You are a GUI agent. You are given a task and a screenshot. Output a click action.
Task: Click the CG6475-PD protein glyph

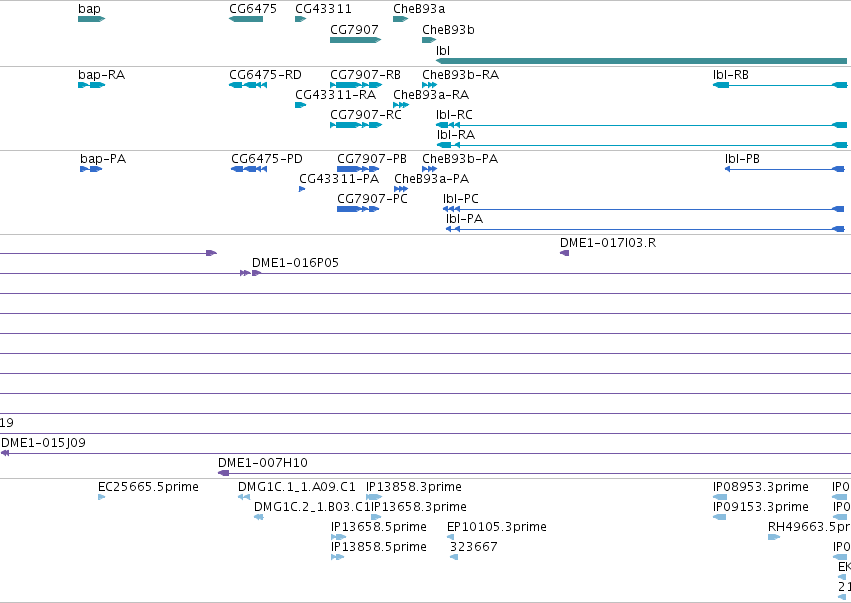click(x=249, y=169)
